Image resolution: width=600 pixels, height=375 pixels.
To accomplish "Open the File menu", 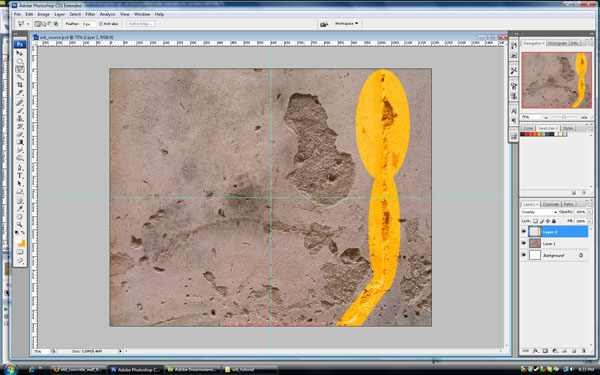I will pos(17,14).
